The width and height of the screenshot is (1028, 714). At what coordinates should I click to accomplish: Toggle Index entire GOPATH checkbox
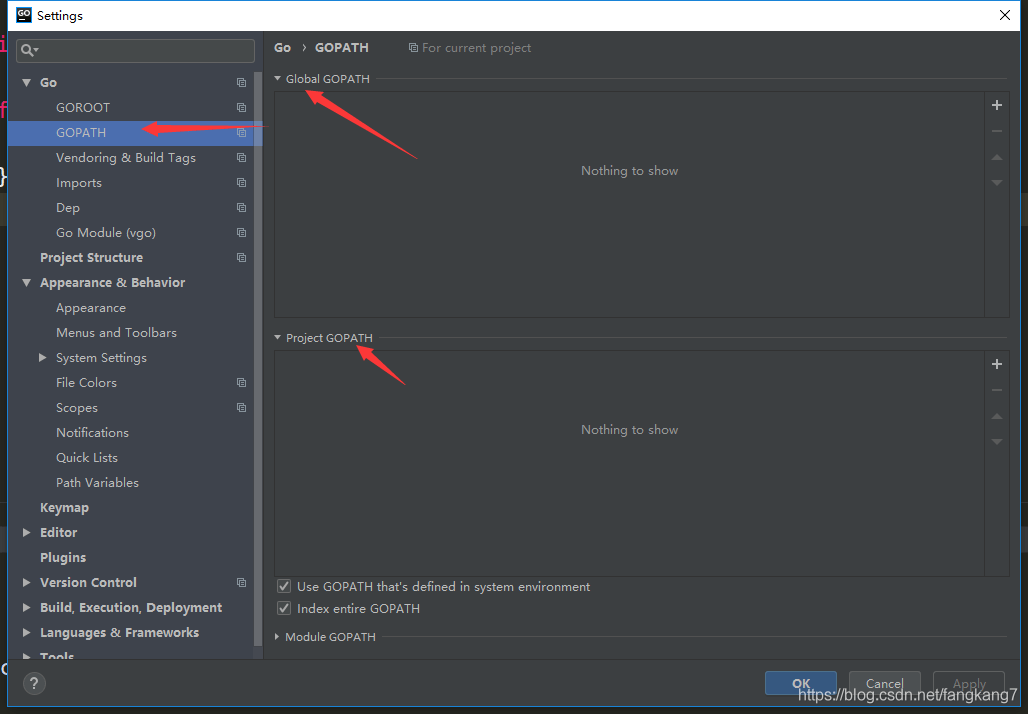point(284,608)
